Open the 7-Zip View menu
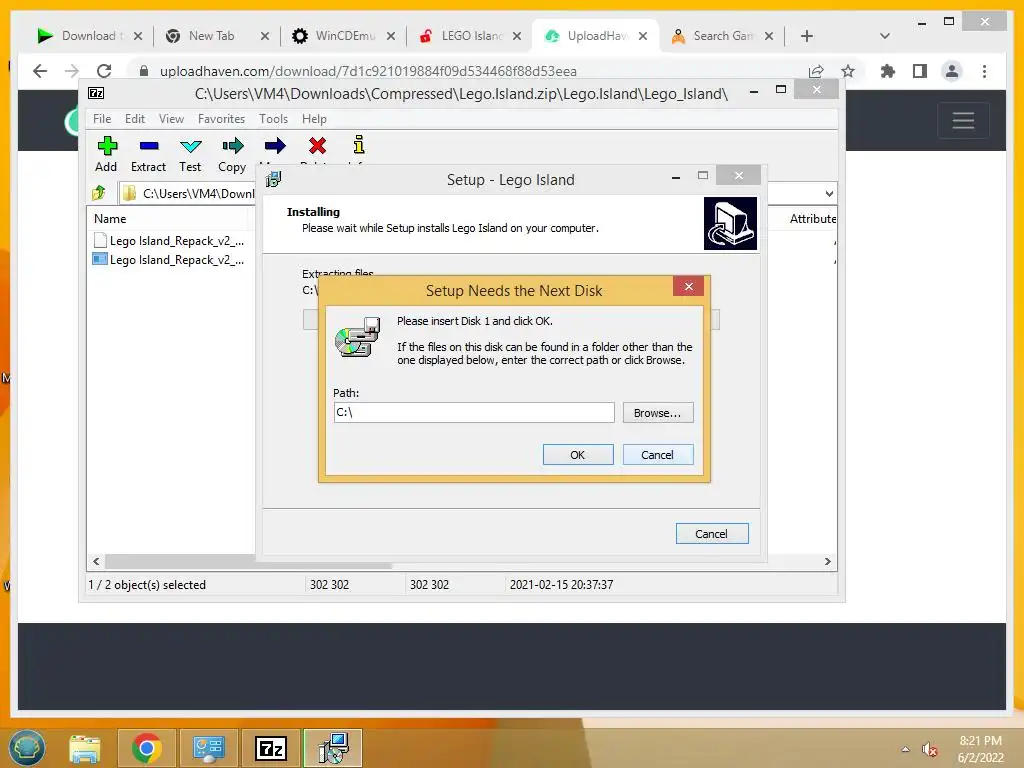This screenshot has height=768, width=1024. [x=171, y=119]
